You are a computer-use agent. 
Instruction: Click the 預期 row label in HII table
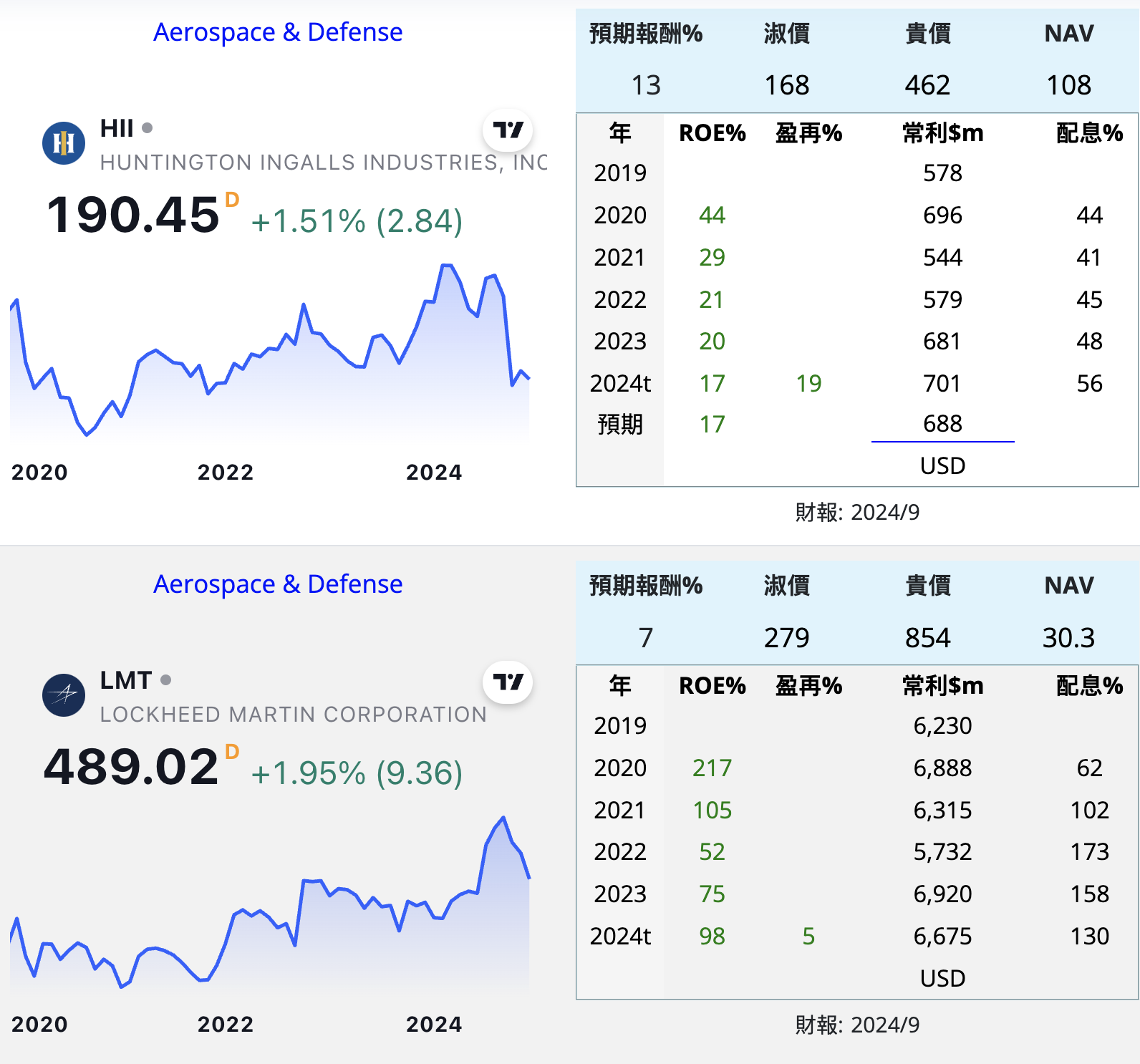(x=620, y=424)
